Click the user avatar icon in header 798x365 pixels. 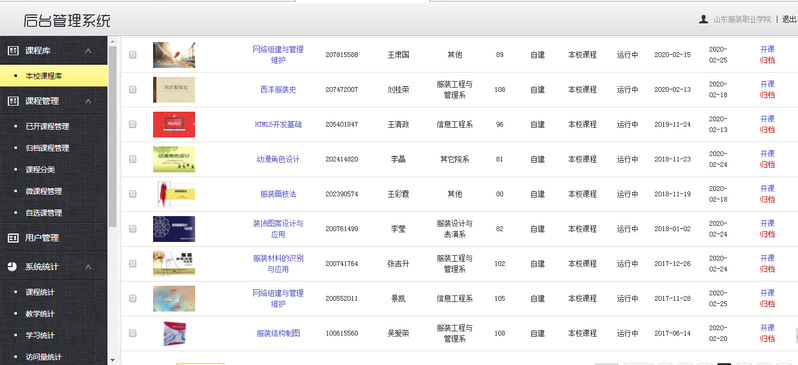[703, 19]
